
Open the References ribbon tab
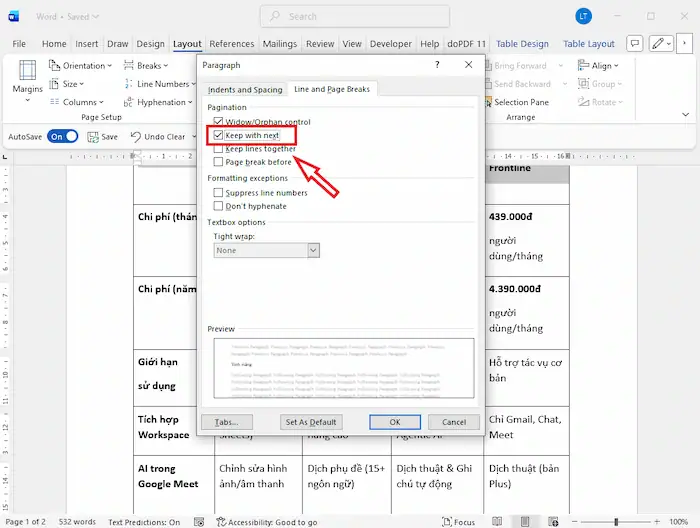pyautogui.click(x=231, y=44)
